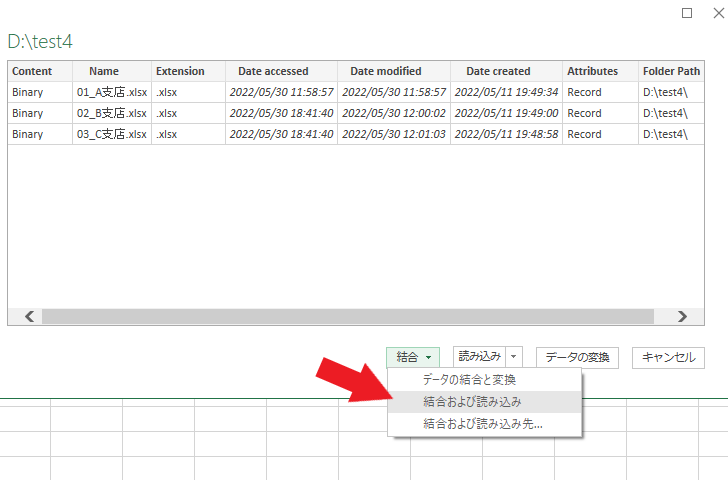
Task: Click date modified 2022/05/30 12:01:03 cell
Action: click(394, 134)
